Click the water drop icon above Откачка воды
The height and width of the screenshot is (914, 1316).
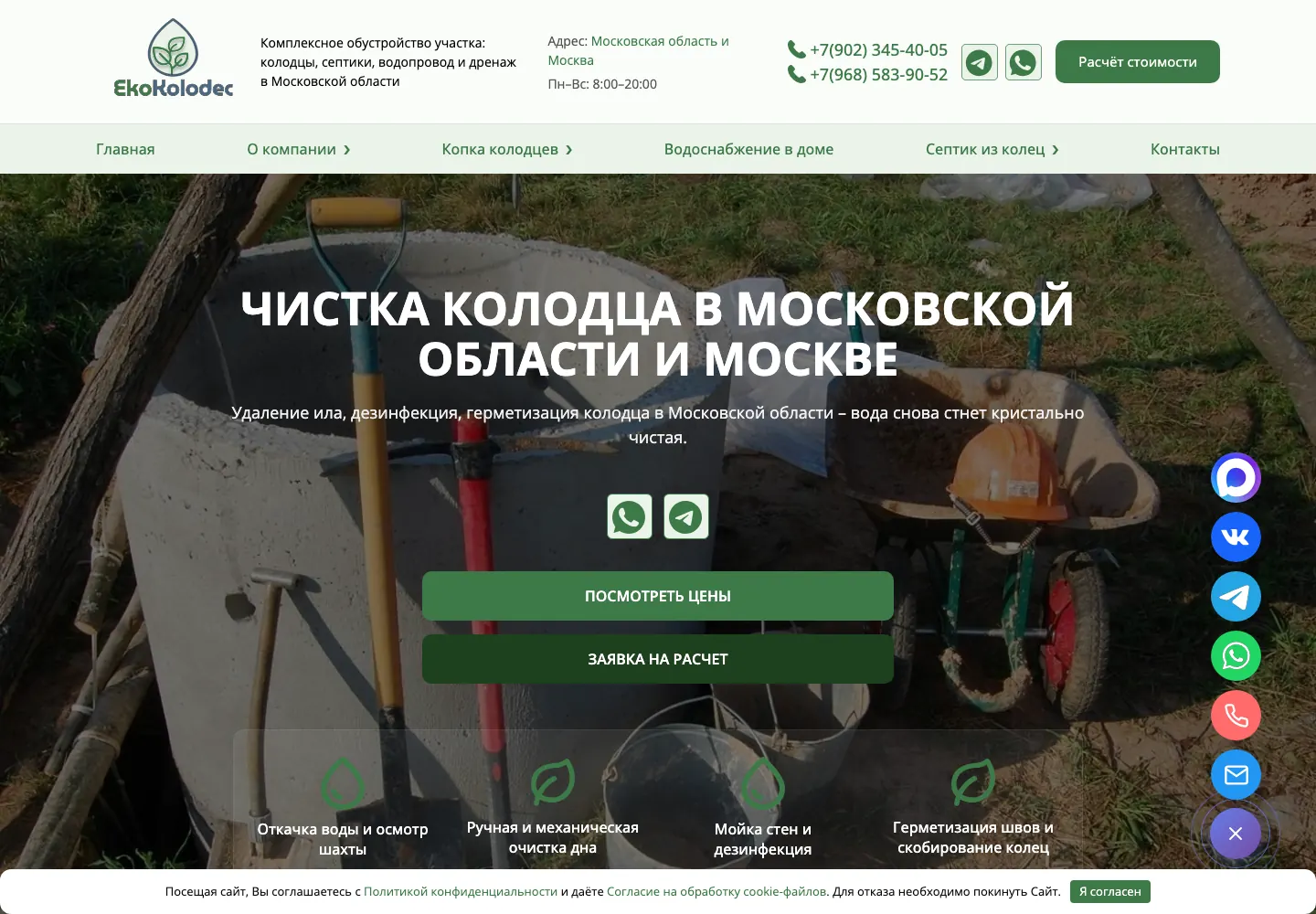point(343,783)
